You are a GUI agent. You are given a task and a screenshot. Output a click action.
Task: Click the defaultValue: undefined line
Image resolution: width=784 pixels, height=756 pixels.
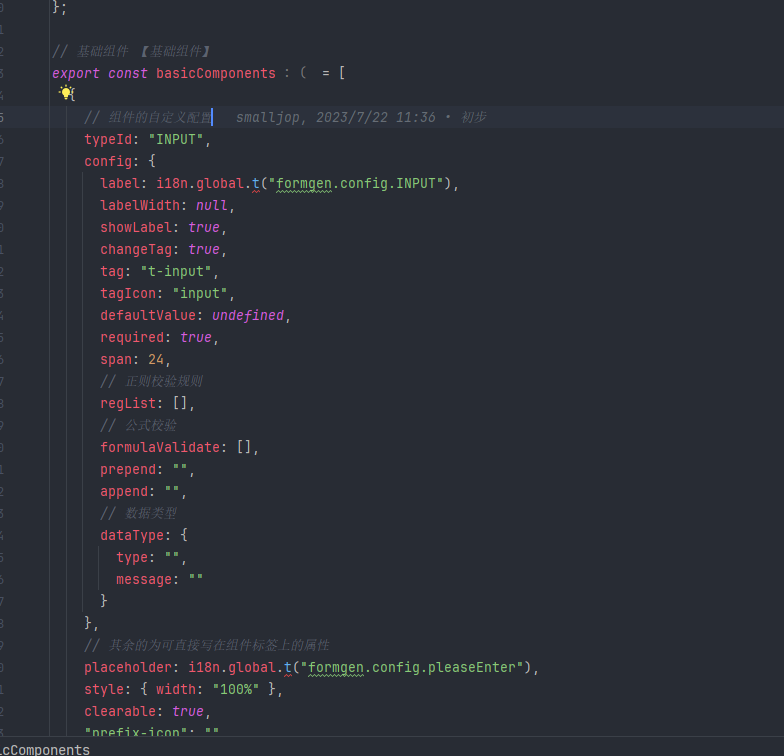[x=195, y=315]
